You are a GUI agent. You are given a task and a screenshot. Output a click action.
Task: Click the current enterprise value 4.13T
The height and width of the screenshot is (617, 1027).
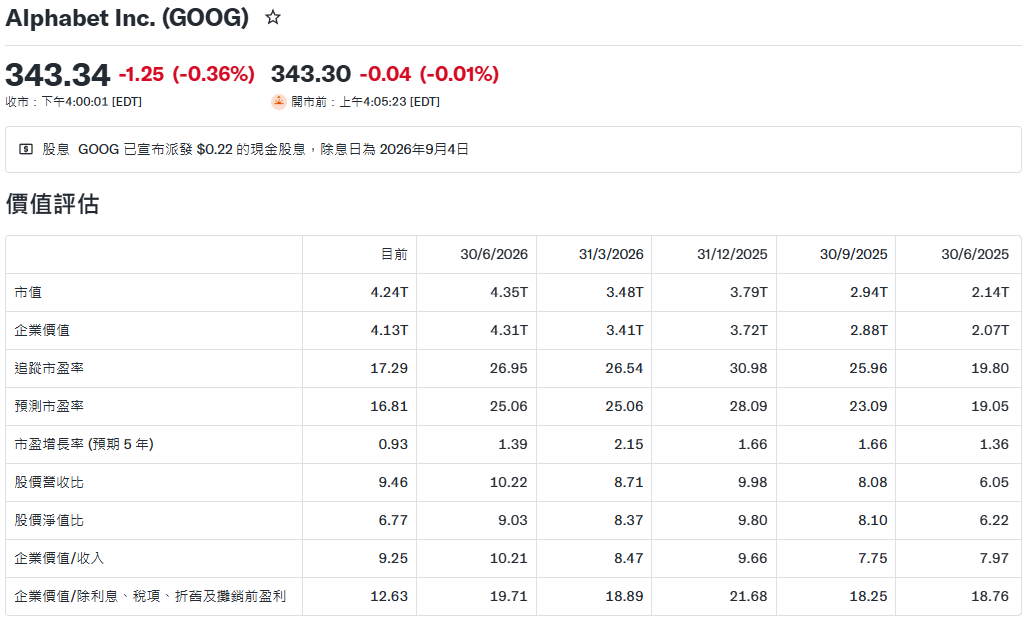pyautogui.click(x=389, y=330)
